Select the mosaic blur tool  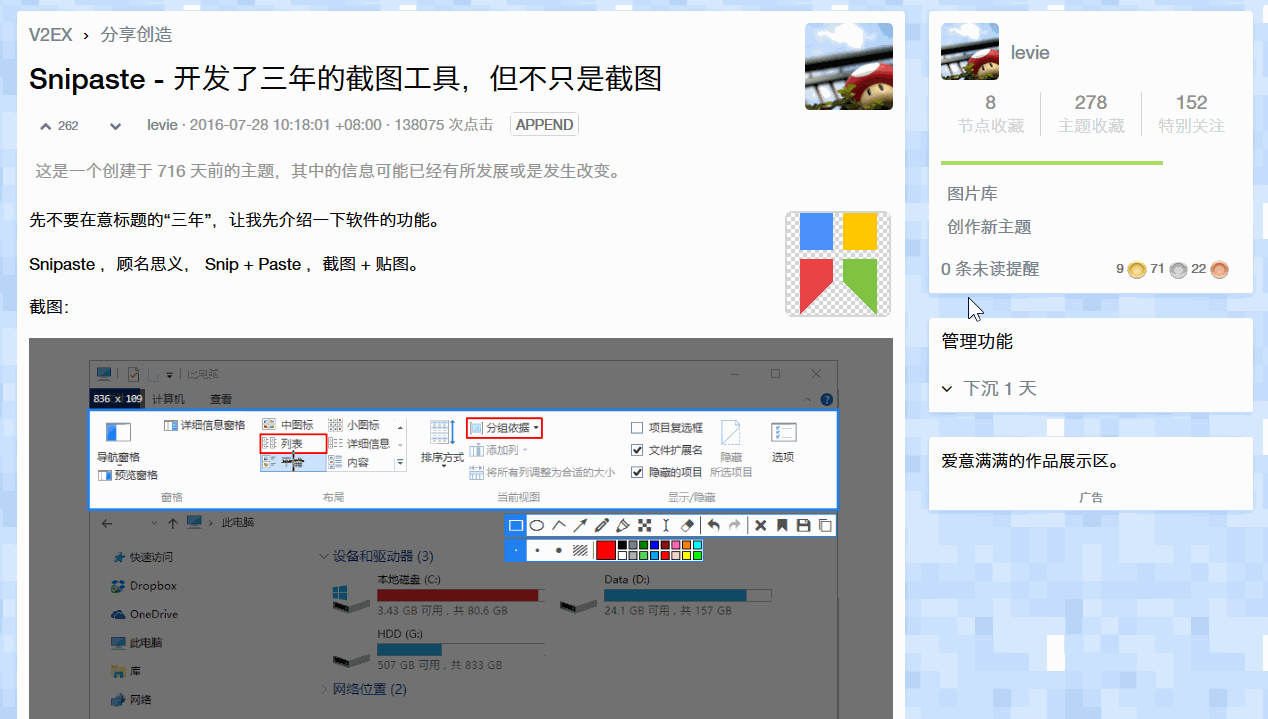644,526
